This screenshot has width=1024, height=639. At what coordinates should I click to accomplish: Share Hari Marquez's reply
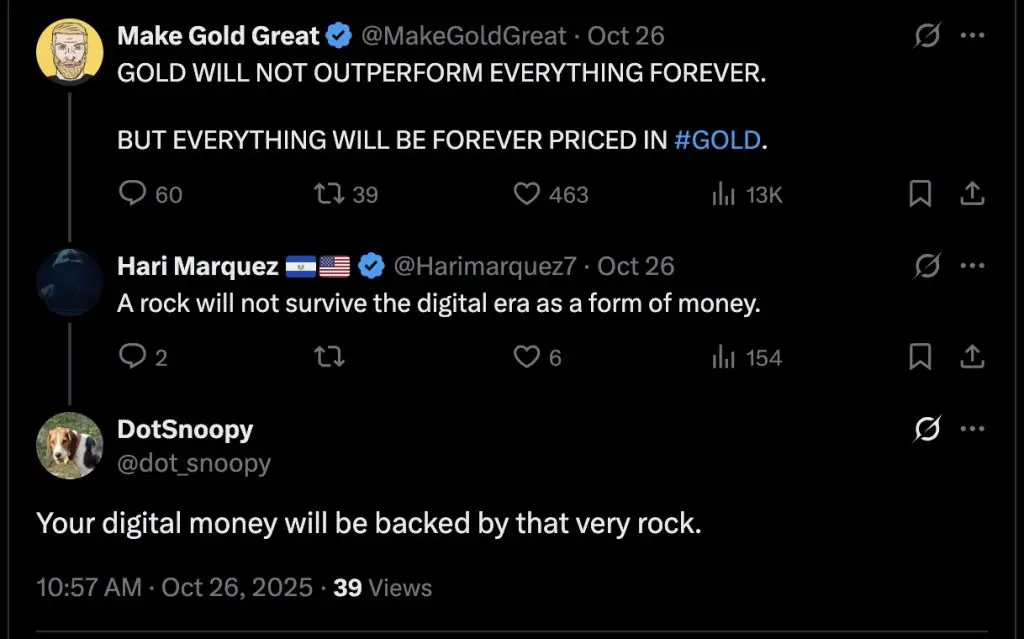[x=972, y=356]
